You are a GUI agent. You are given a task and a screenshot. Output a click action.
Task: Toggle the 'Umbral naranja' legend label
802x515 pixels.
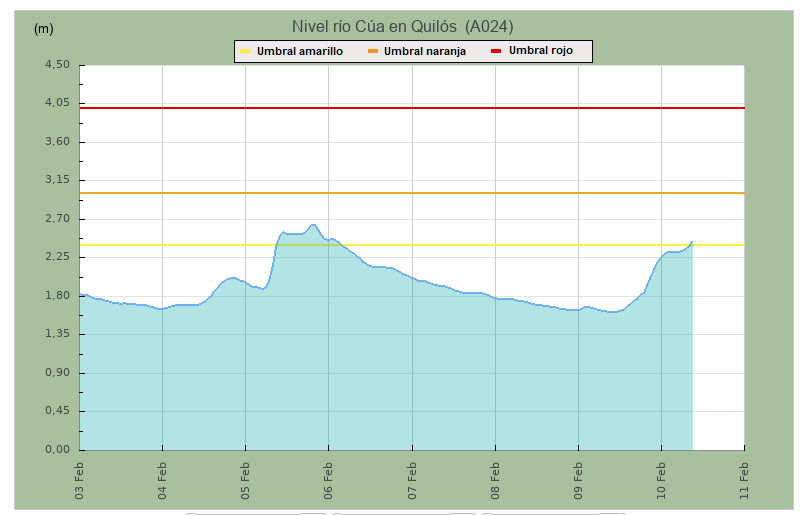(425, 51)
